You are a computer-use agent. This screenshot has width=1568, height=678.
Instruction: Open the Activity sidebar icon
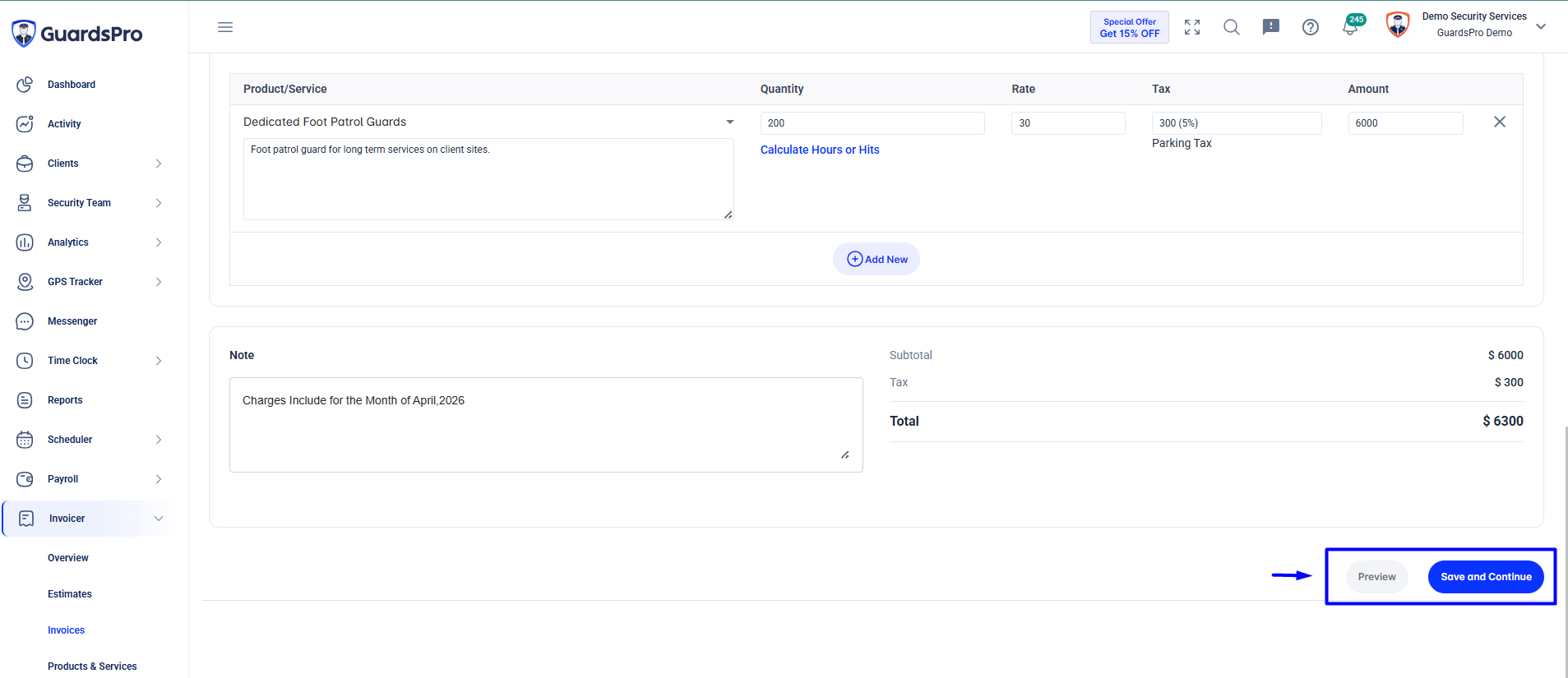25,124
